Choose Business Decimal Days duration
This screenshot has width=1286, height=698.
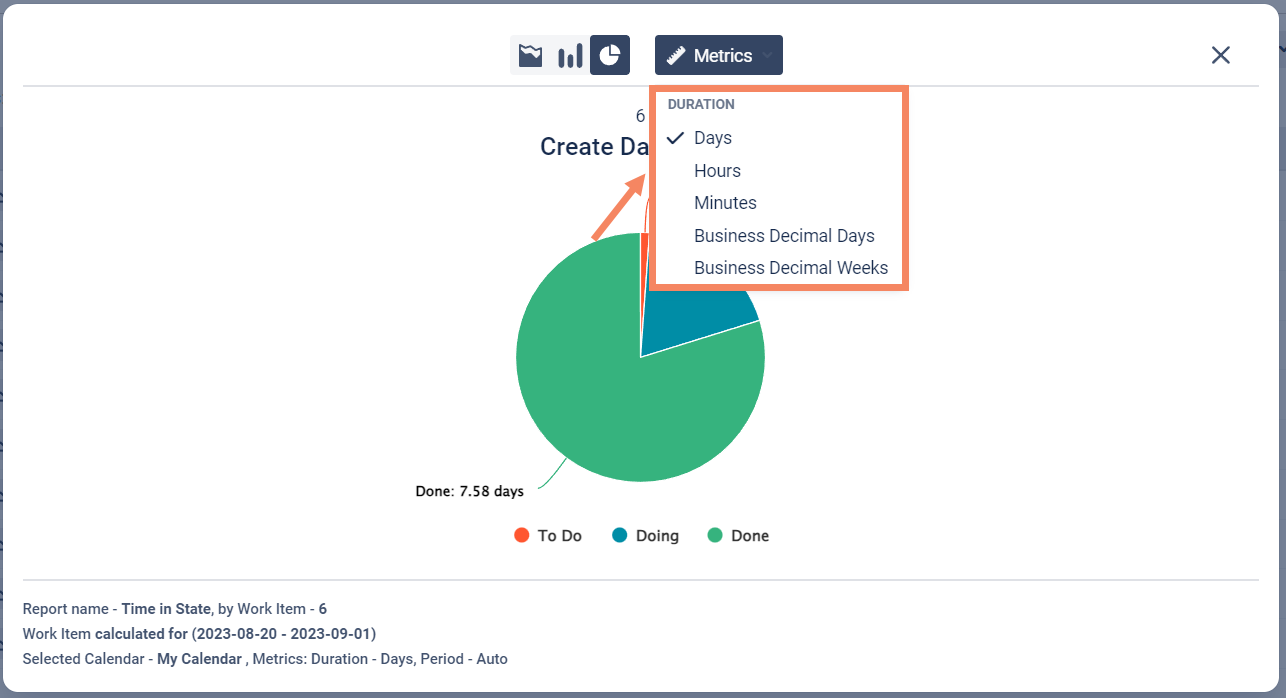tap(784, 236)
